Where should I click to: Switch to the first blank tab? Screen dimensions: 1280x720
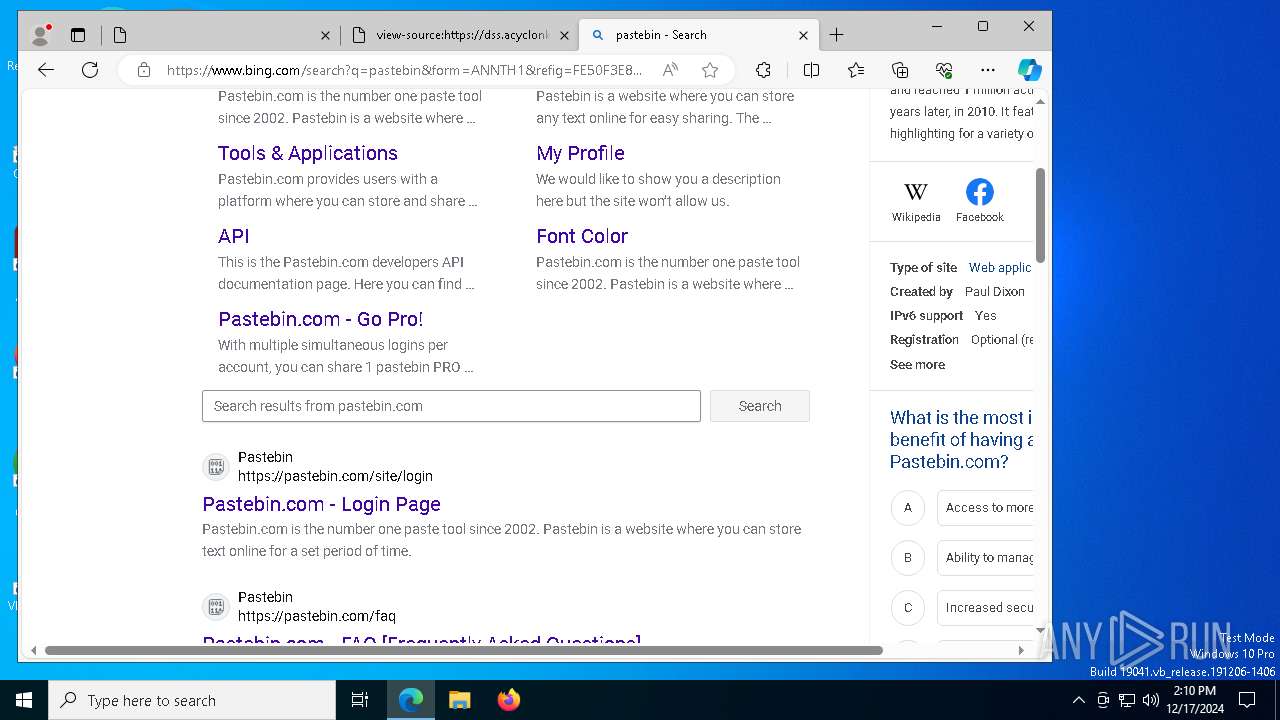[x=220, y=35]
